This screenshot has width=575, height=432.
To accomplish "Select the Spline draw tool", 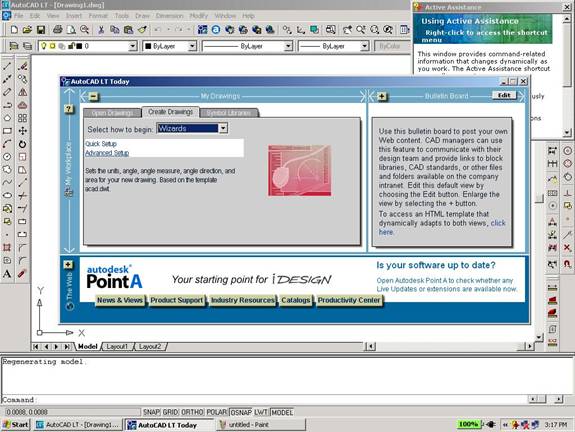I will 7,182.
